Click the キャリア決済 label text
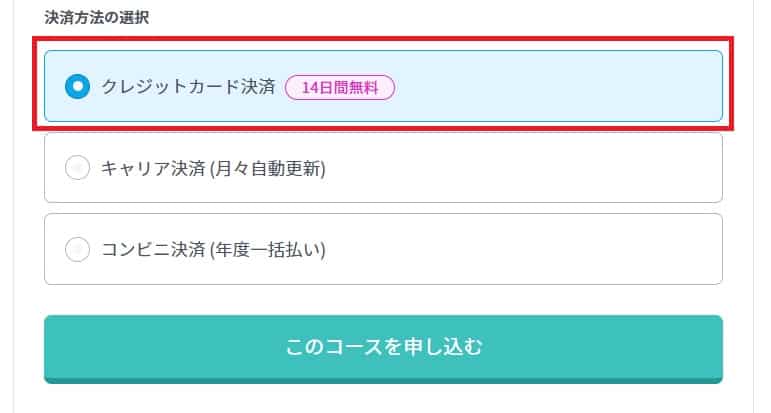 [152, 168]
